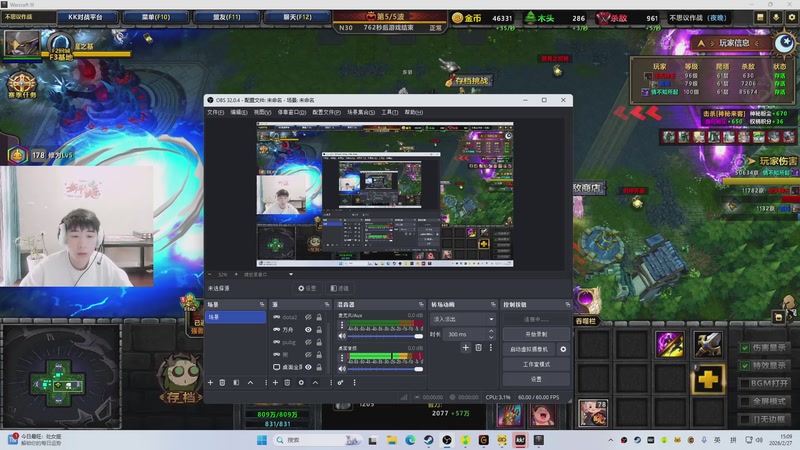Click the level 78 hero portrait item
The width and height of the screenshot is (800, 450).
(593, 413)
